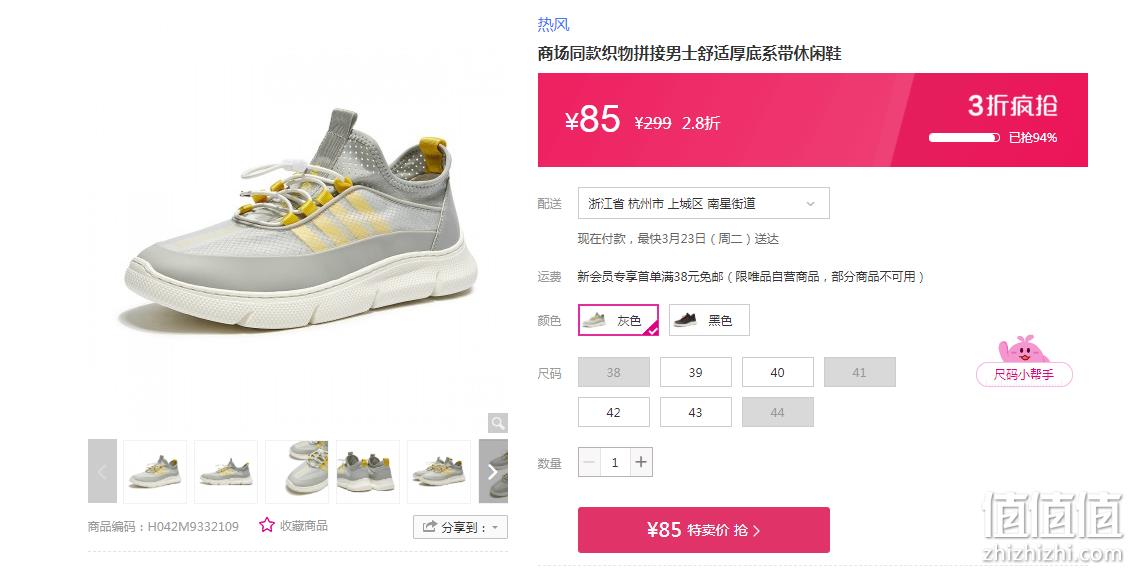The width and height of the screenshot is (1132, 571).
Task: Click the ¥85 特卖价 抢 buy button
Action: pos(704,530)
